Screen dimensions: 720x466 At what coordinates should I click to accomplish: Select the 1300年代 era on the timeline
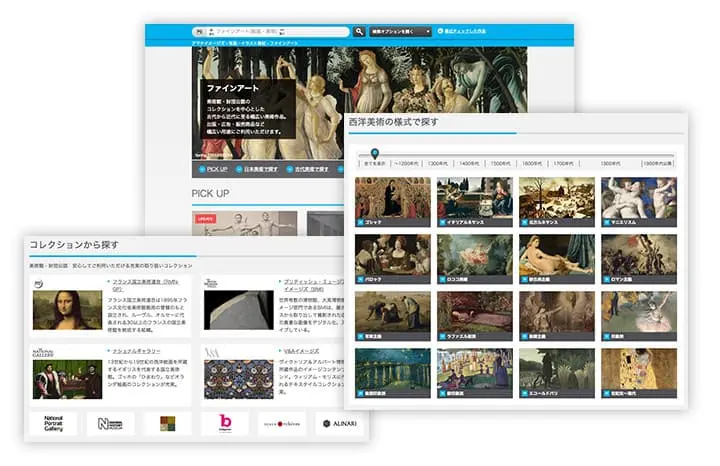[438, 163]
